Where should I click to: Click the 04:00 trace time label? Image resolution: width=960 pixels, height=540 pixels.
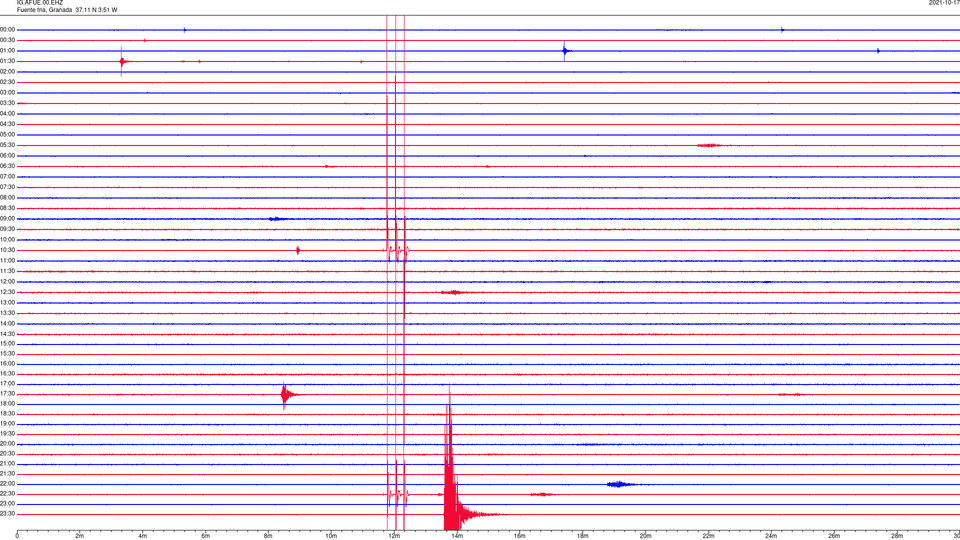pyautogui.click(x=7, y=113)
